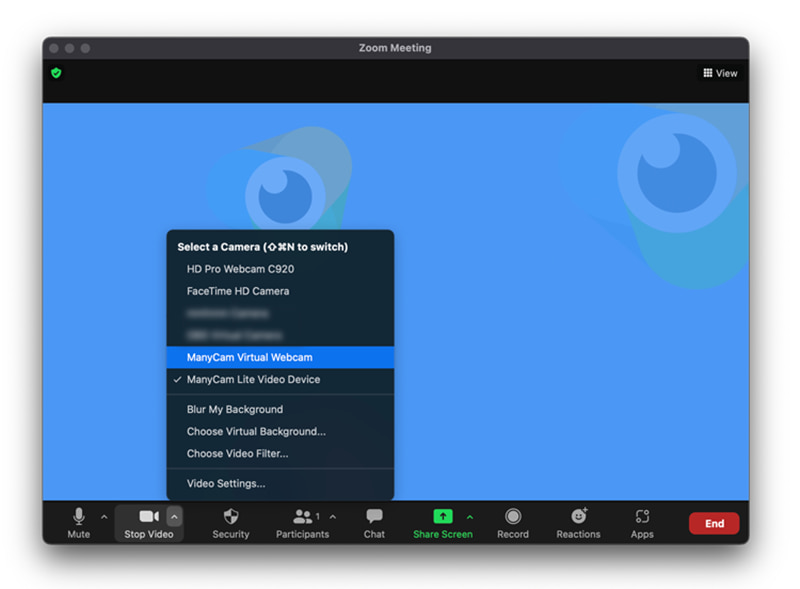Screen dimensions: 800x589
Task: Maximize the Zoom Meeting window
Action: pyautogui.click(x=85, y=48)
